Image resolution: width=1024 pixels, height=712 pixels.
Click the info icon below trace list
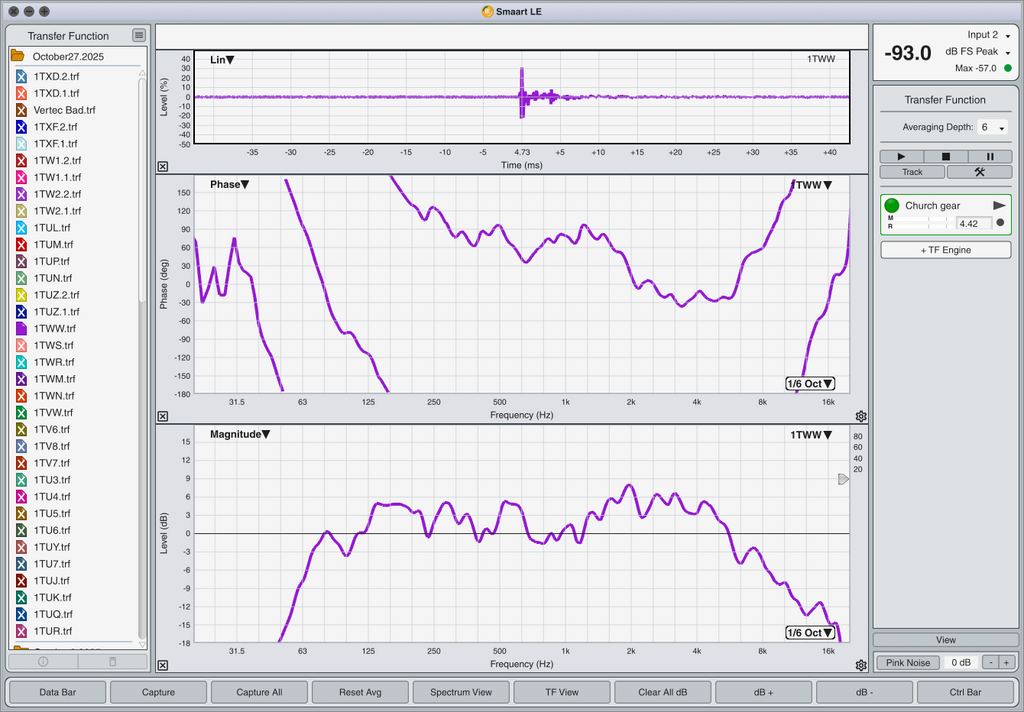point(43,661)
